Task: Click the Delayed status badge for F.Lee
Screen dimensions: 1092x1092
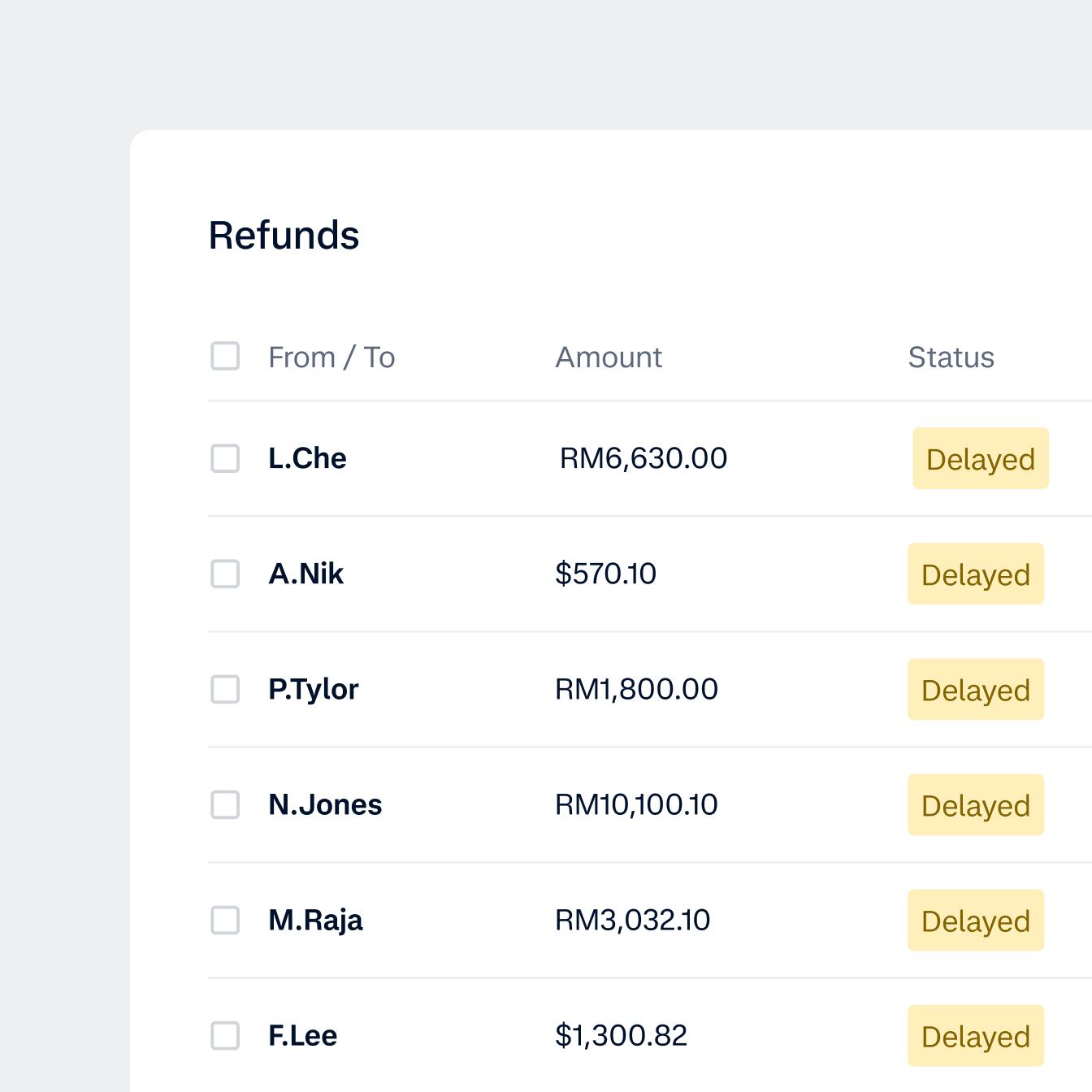Action: pos(975,1036)
